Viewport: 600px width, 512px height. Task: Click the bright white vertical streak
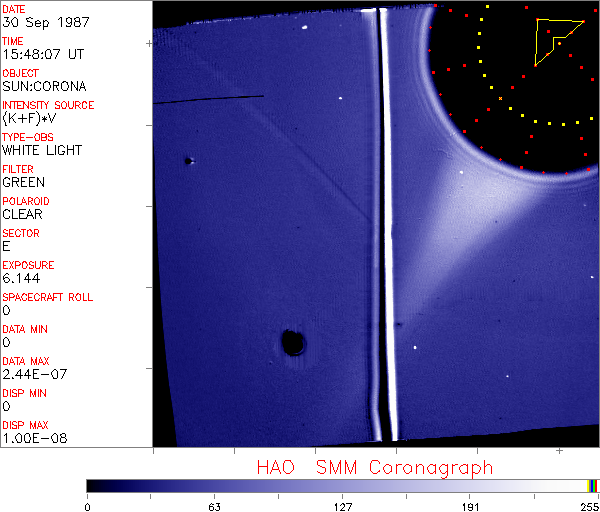[391, 224]
